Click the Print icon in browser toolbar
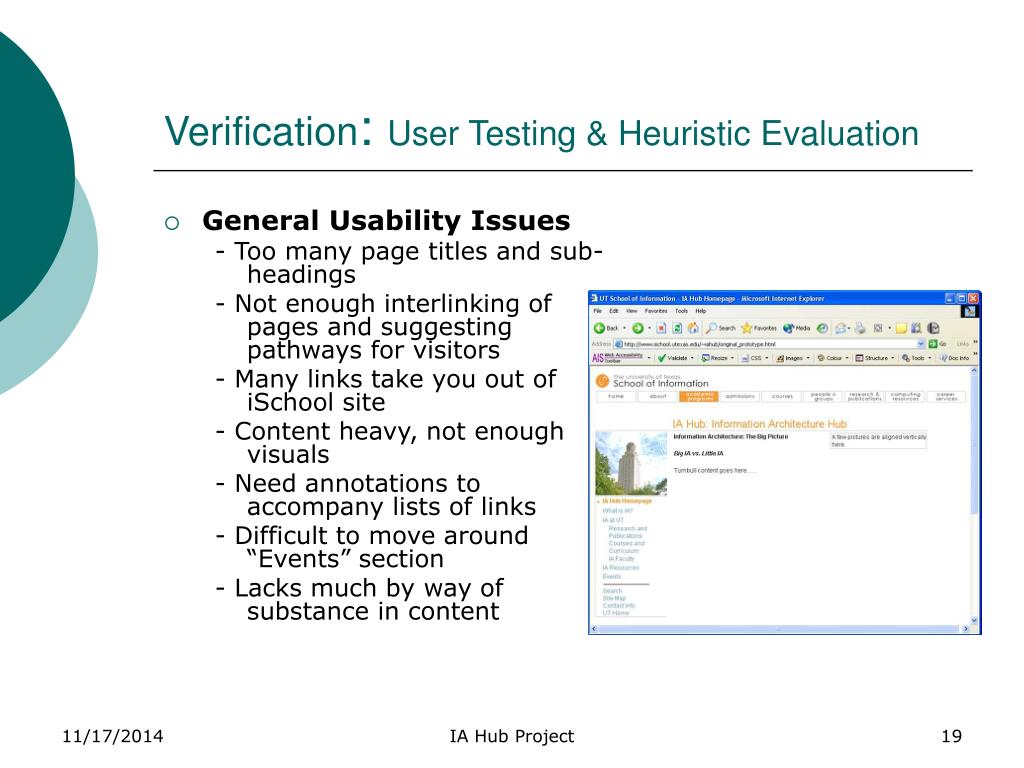Screen dimensions: 1024x768 coord(860,328)
